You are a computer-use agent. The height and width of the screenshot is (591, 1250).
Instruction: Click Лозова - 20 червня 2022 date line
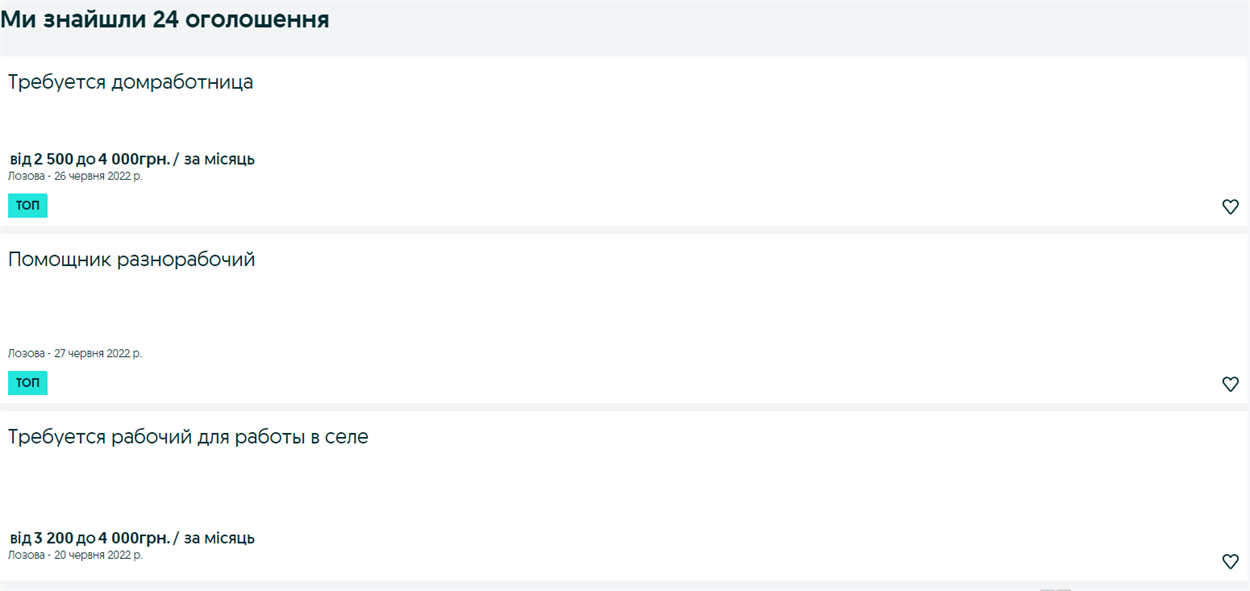75,555
